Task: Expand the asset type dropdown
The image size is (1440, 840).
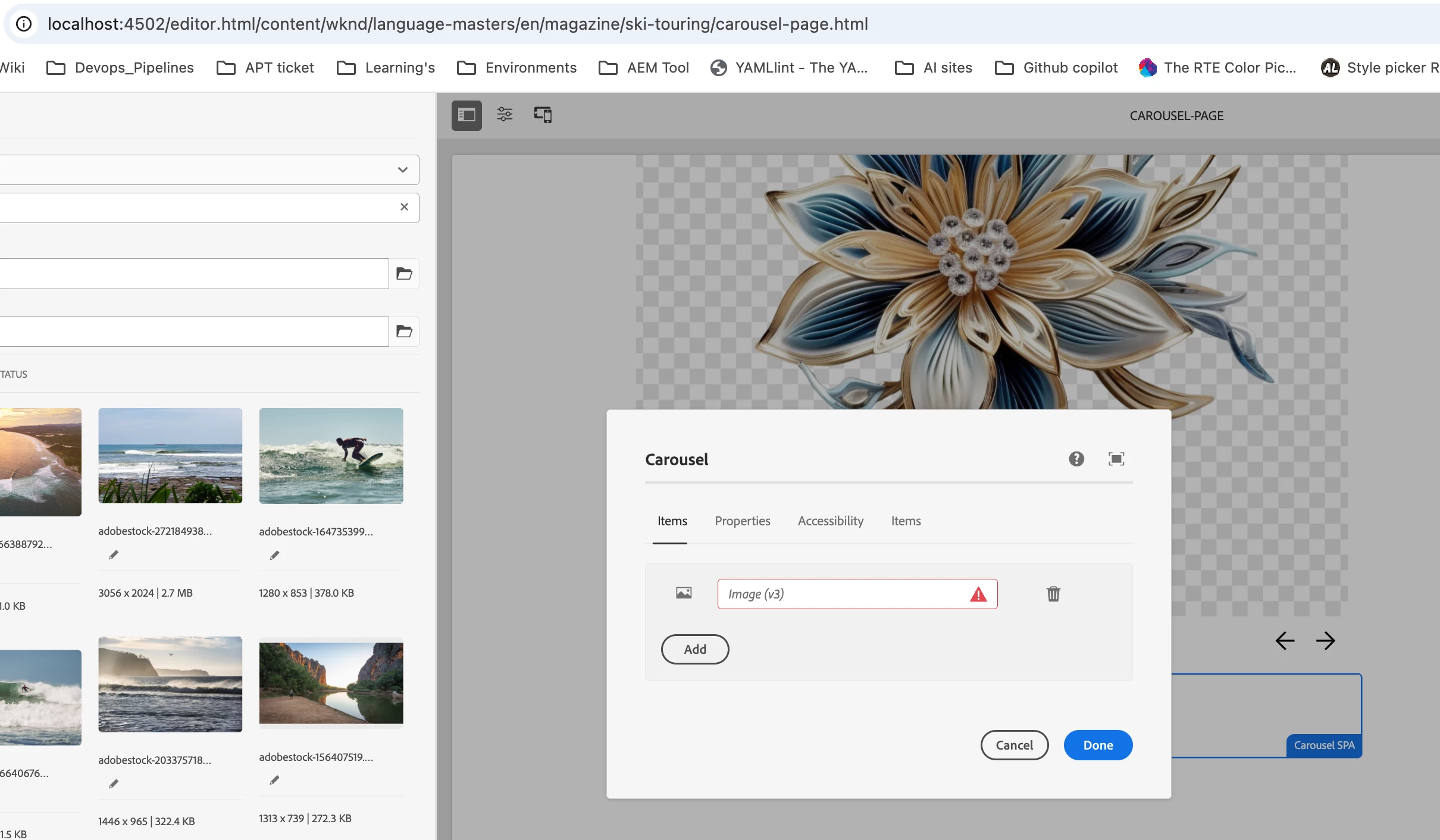Action: [x=403, y=170]
